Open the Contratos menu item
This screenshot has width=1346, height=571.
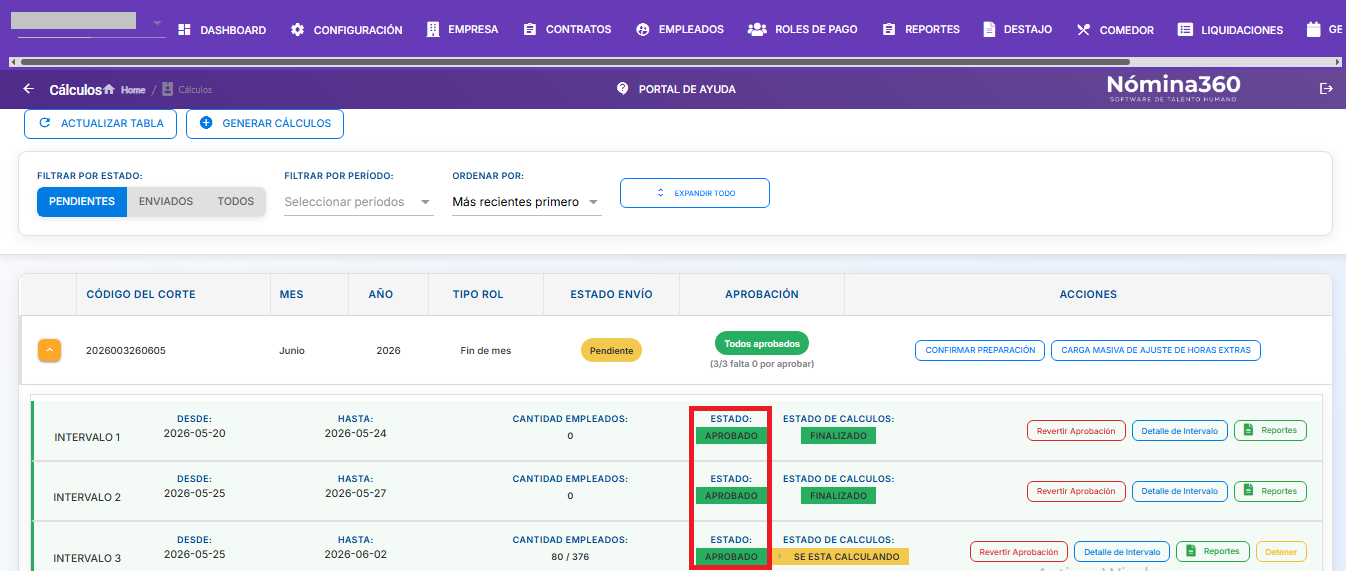(567, 30)
